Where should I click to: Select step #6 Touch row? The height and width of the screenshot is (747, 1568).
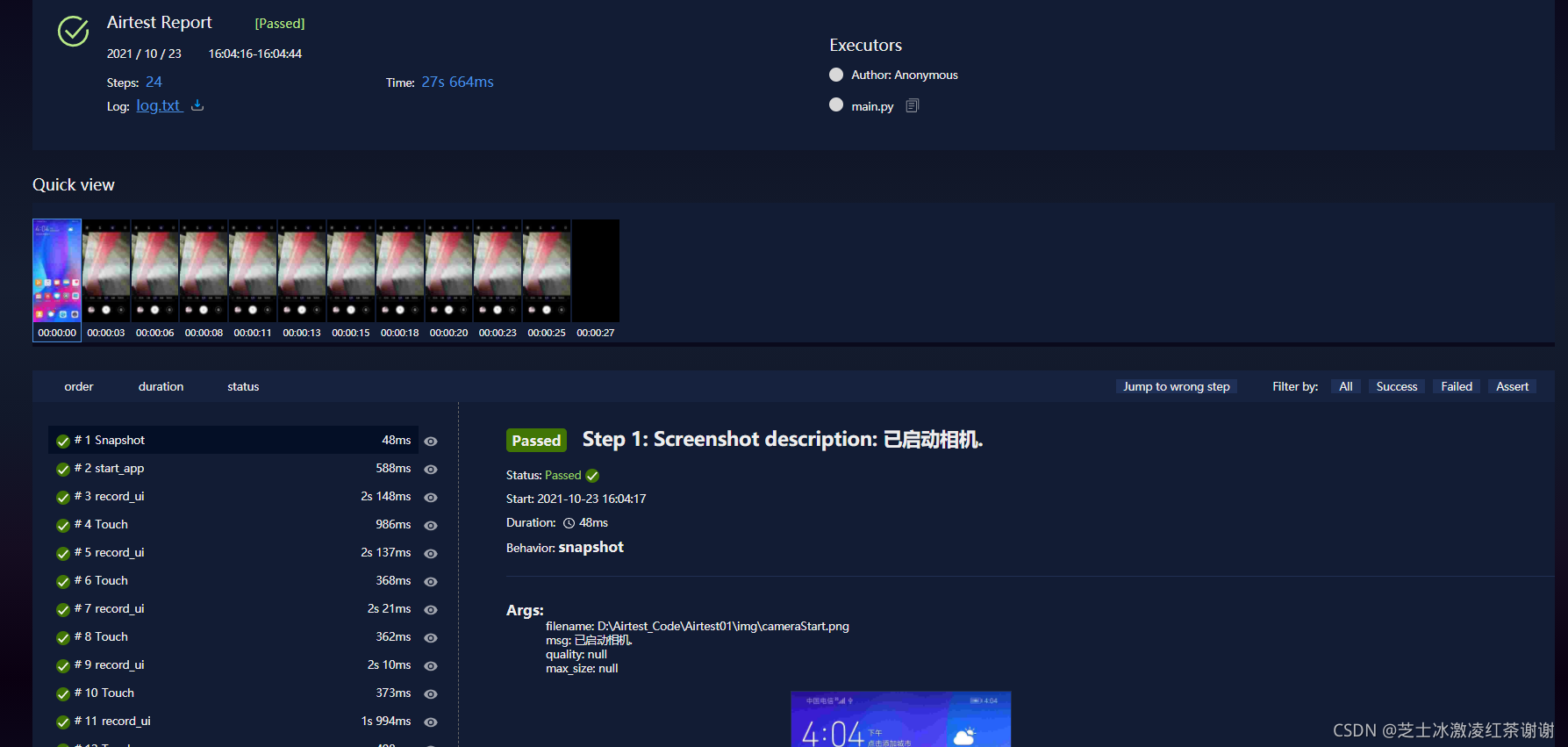coord(233,580)
